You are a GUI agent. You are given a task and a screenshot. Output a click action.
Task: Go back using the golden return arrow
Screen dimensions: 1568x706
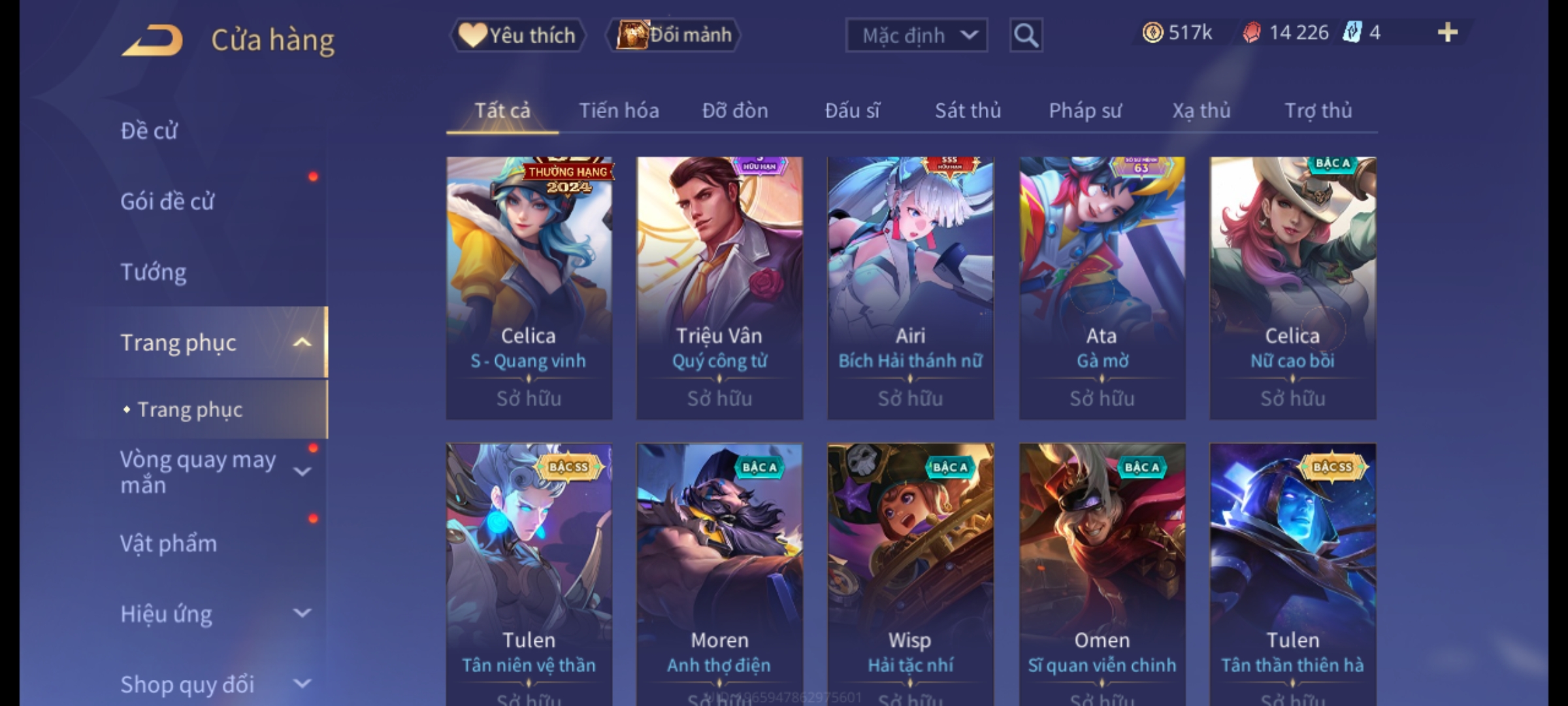point(152,41)
